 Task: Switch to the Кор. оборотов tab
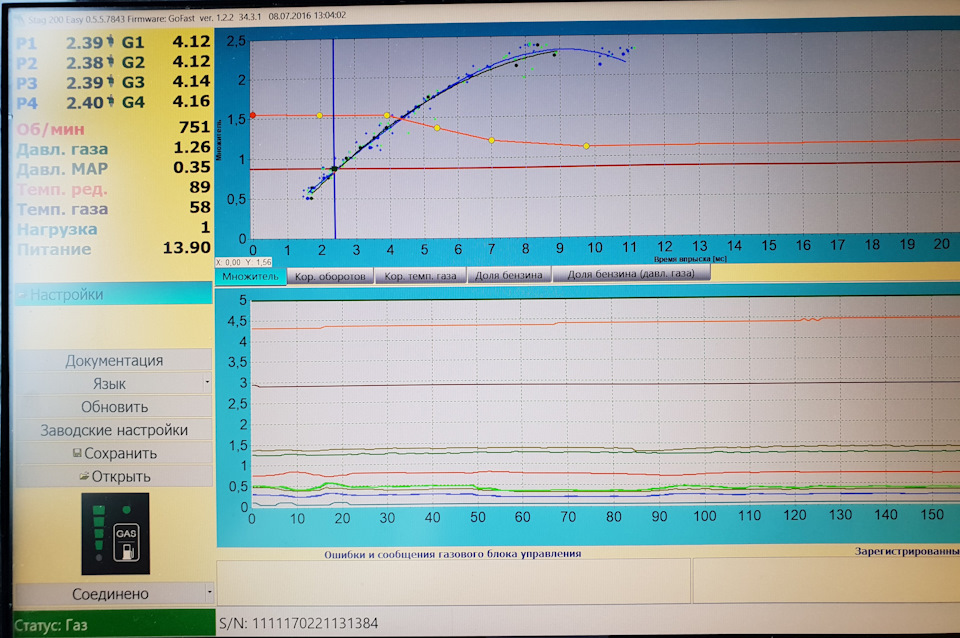[330, 276]
